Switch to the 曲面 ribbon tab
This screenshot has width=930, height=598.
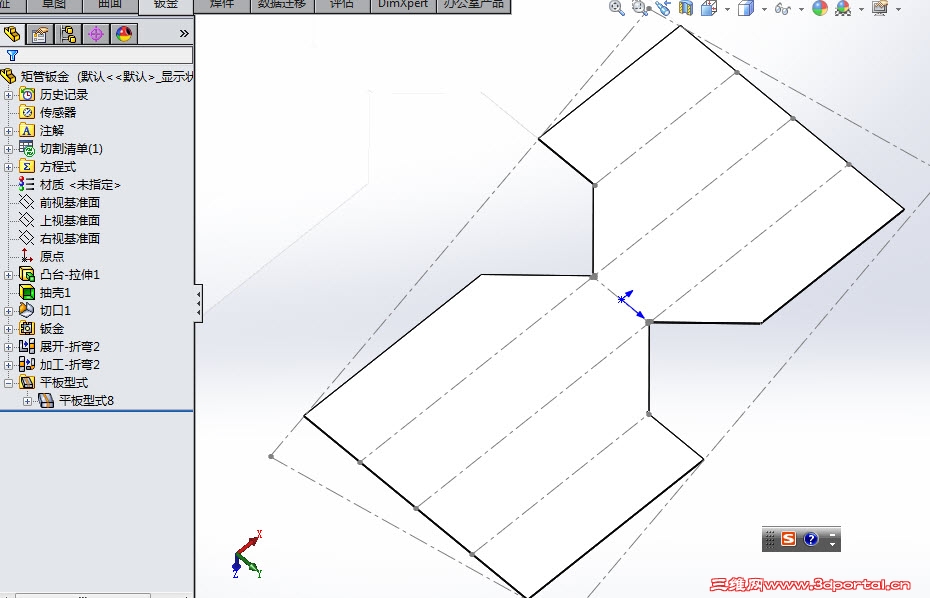tap(110, 5)
